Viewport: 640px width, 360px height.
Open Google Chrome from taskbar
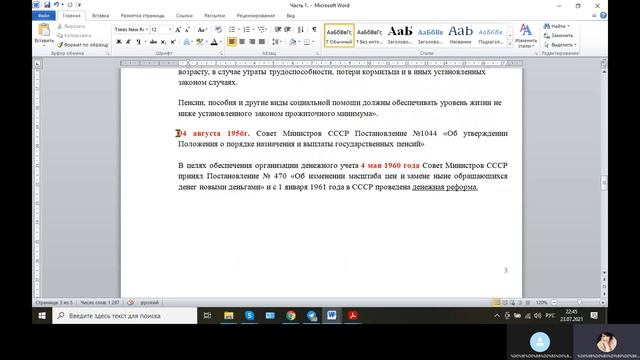[291, 316]
